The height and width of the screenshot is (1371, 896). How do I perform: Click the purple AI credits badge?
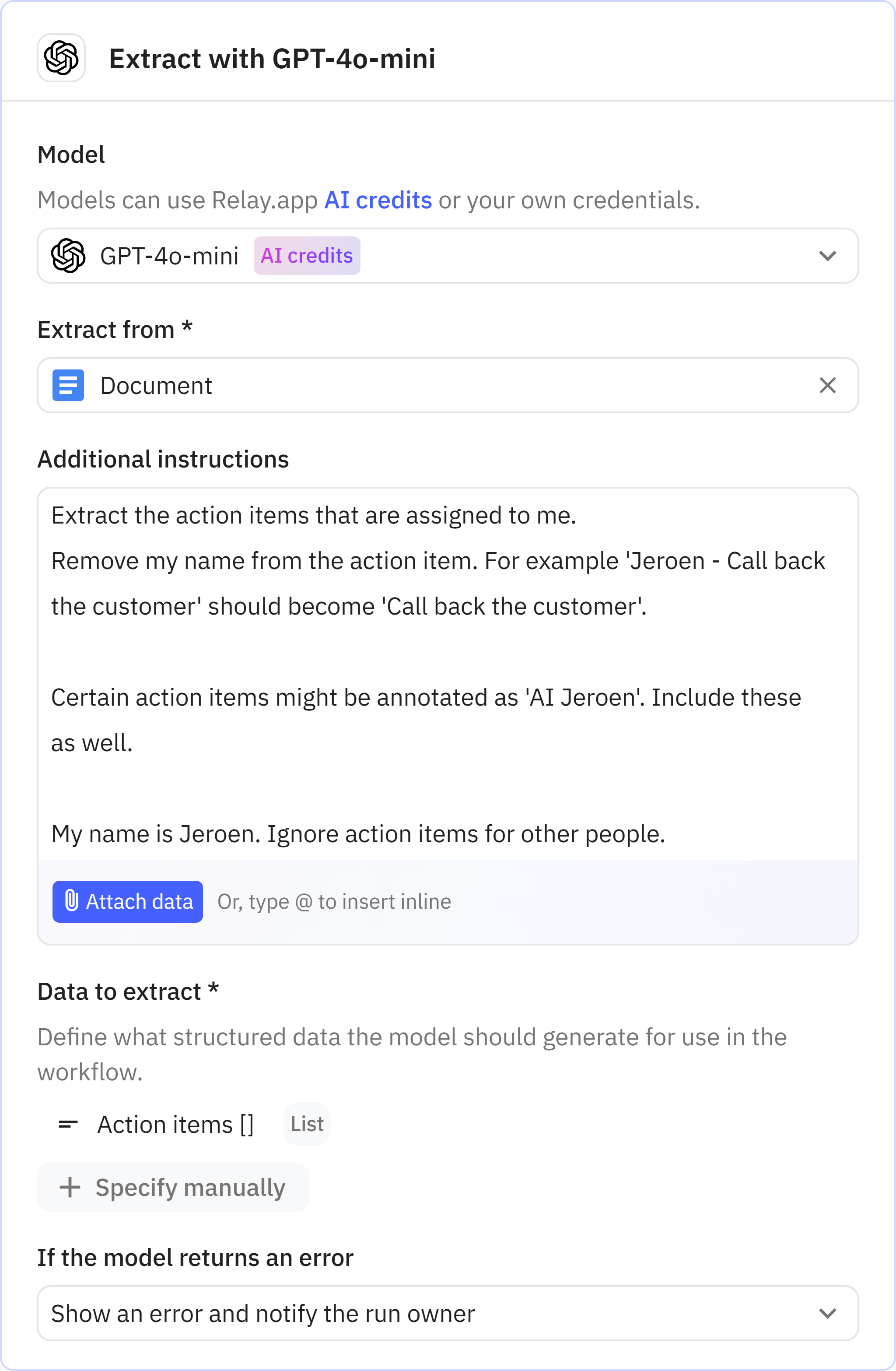[x=307, y=256]
